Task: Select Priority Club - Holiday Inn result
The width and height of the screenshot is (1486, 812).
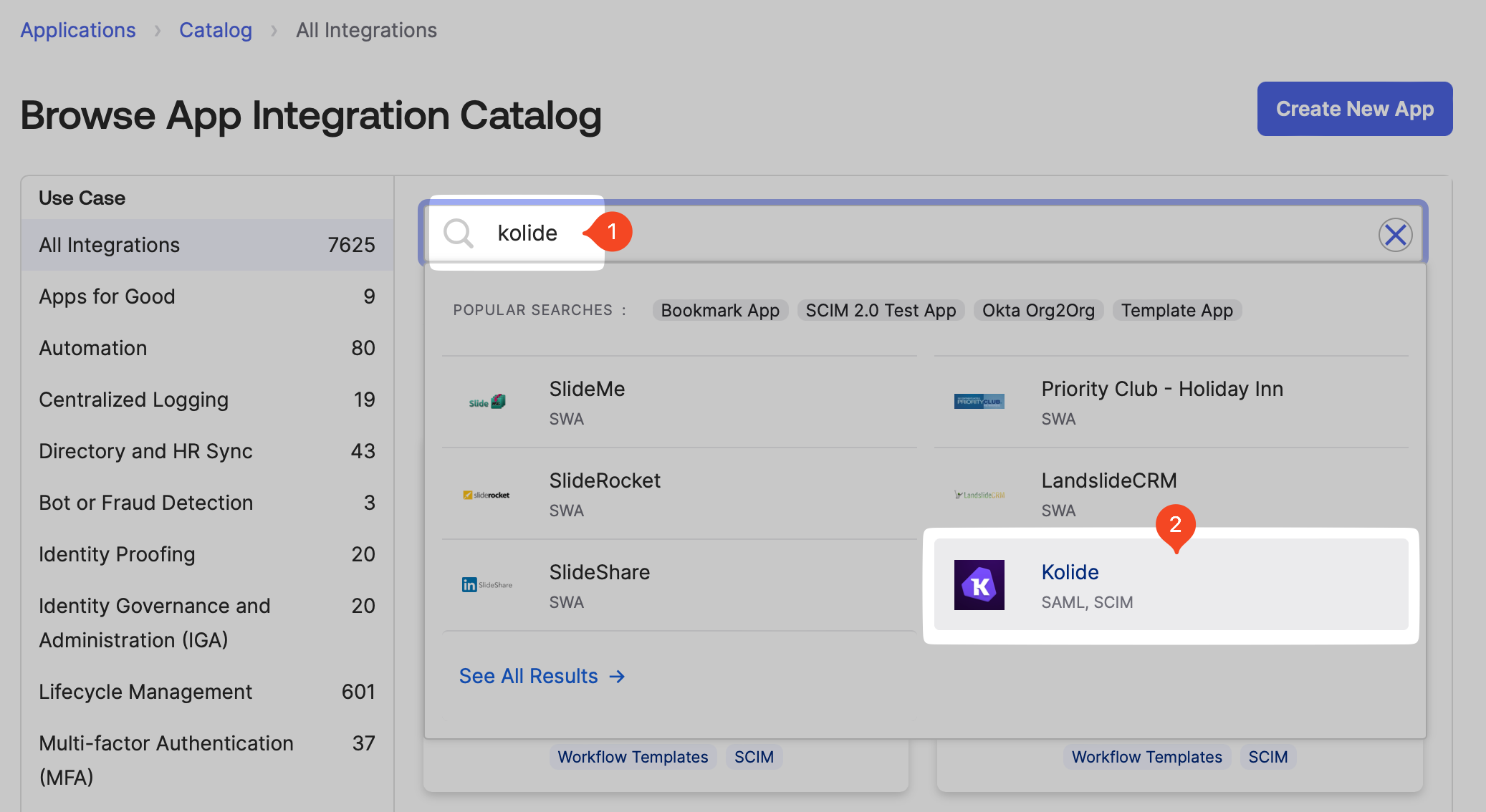Action: pyautogui.click(x=1171, y=402)
